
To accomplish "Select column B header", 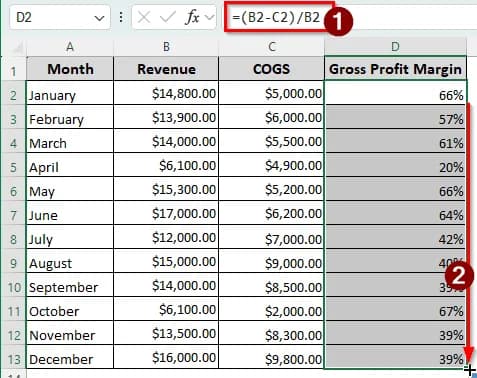I will coord(166,47).
